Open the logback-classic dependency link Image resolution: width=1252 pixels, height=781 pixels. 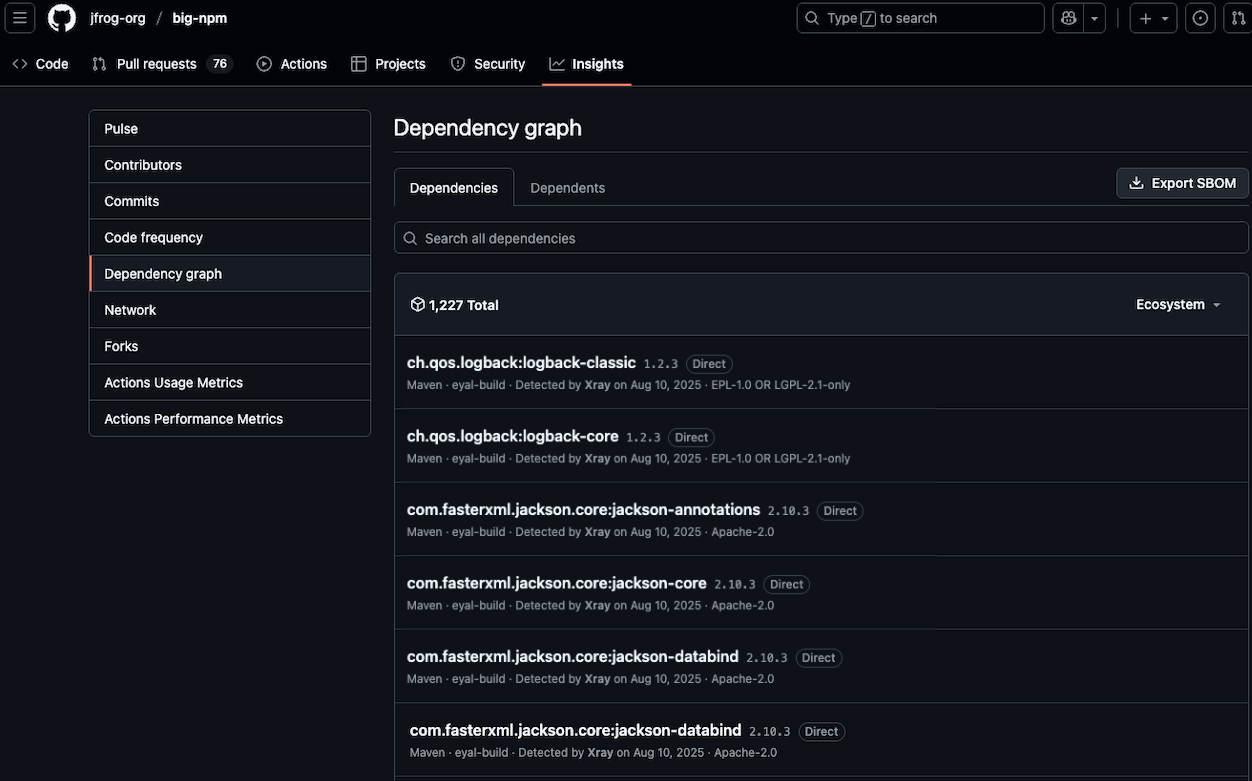point(521,363)
